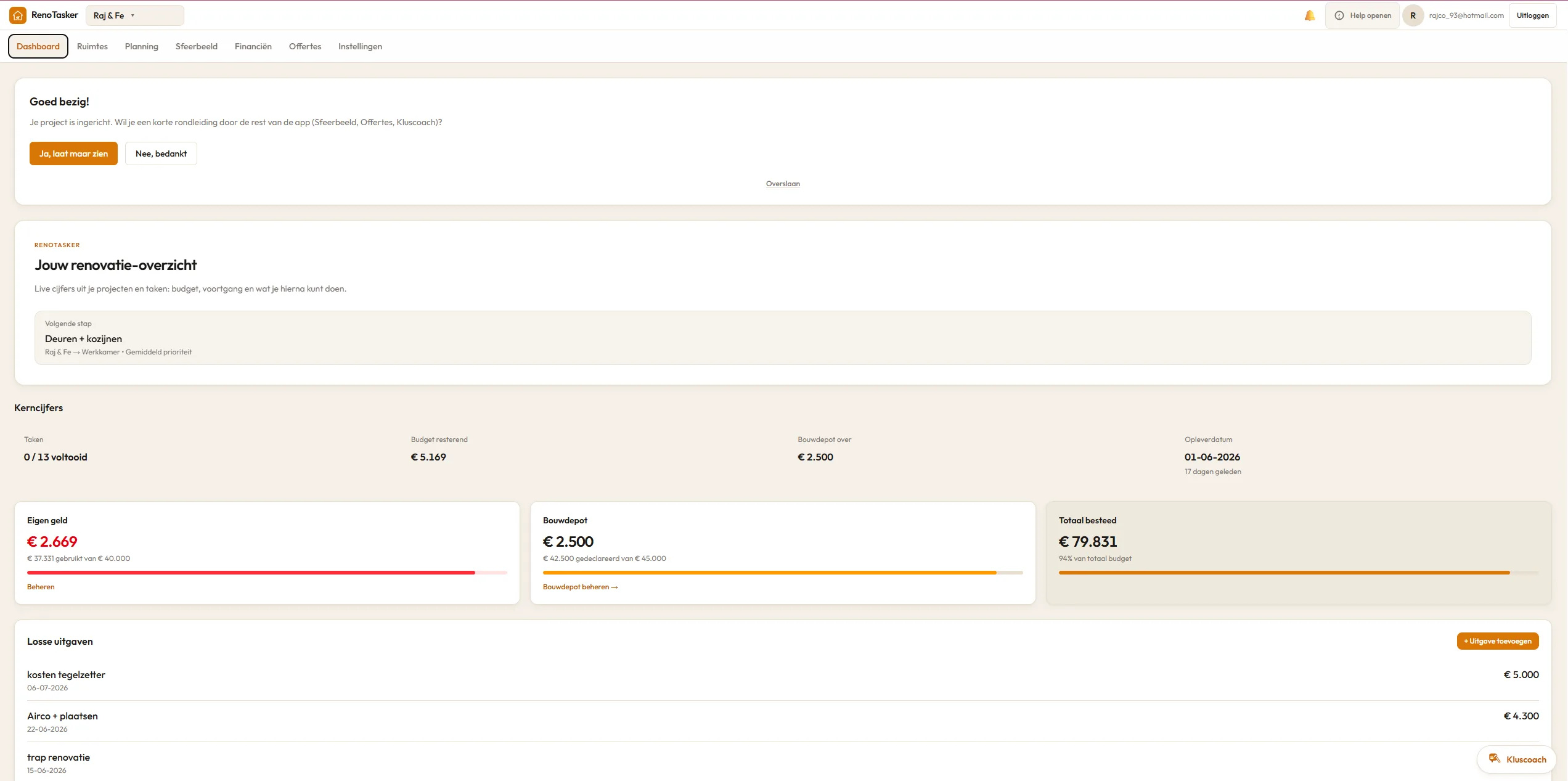Open the Planning tab
This screenshot has width=1568, height=781.
point(142,46)
